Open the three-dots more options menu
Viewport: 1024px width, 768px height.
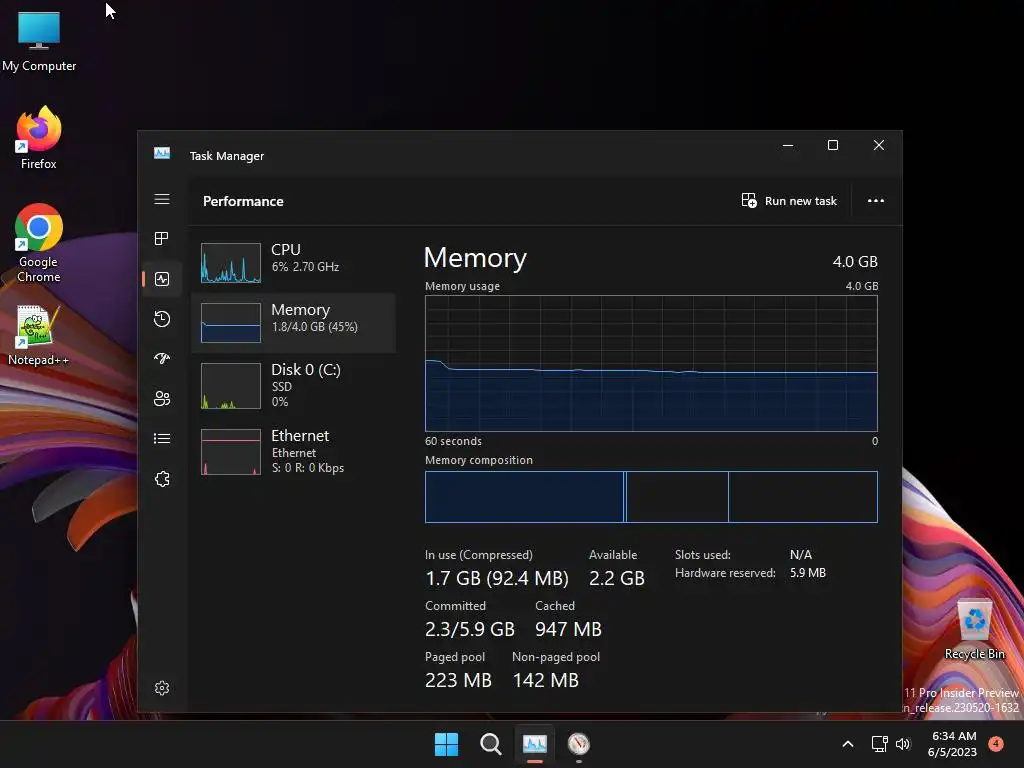click(876, 200)
